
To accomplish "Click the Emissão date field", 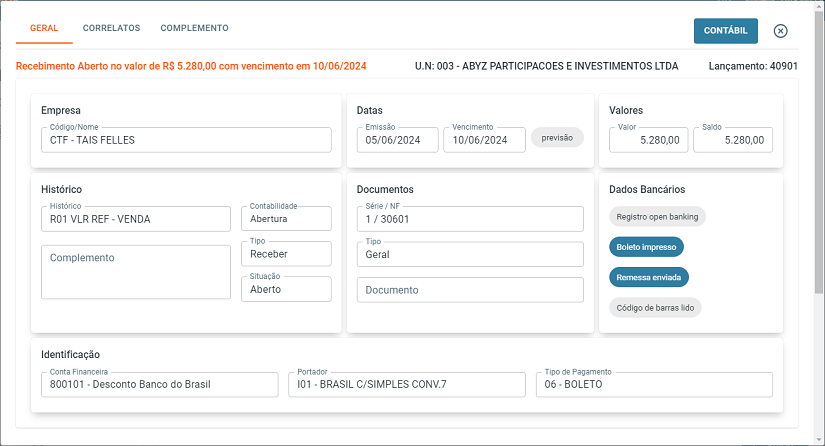I will 397,141.
